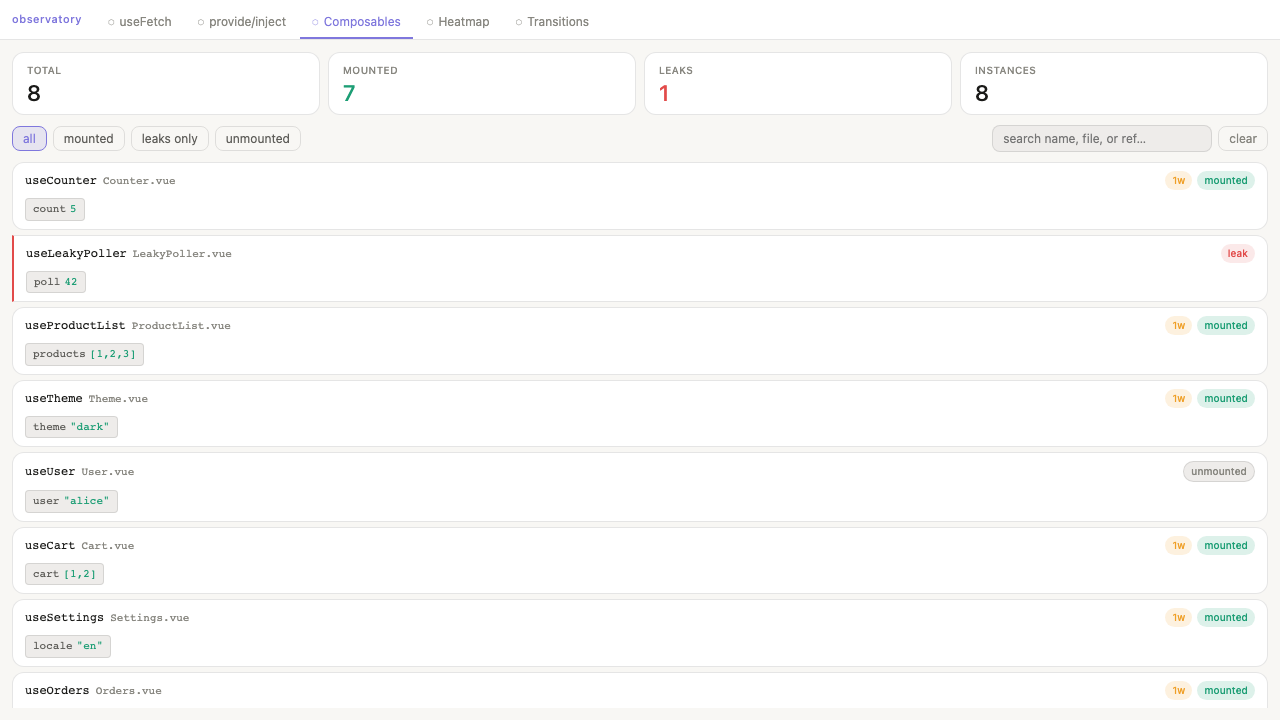
Task: Click the status dot beside Heatmap tab
Action: [432, 21]
